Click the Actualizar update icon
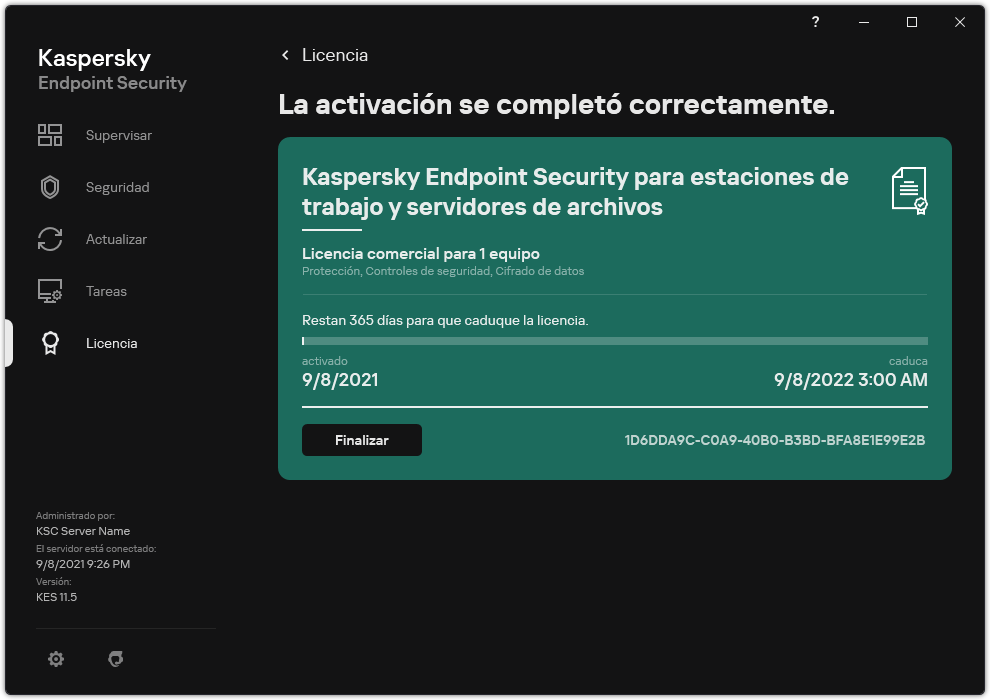The width and height of the screenshot is (990, 700). point(50,239)
